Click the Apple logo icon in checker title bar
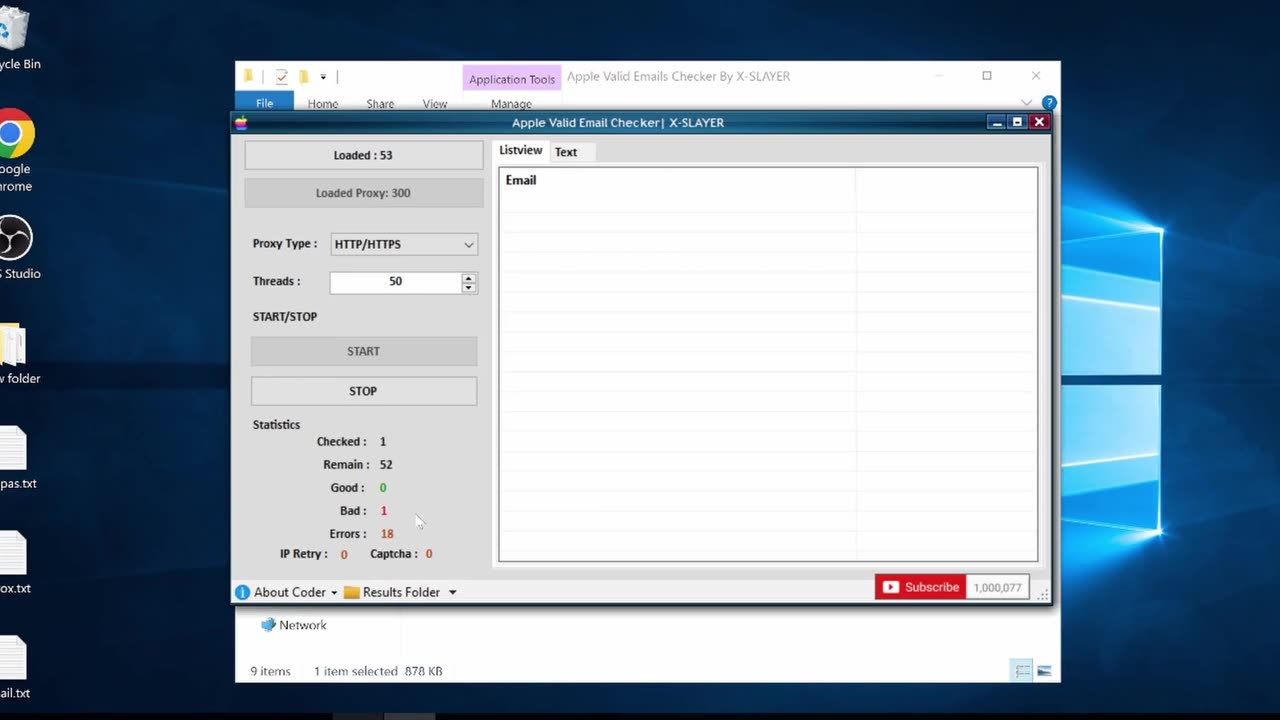 (x=241, y=122)
